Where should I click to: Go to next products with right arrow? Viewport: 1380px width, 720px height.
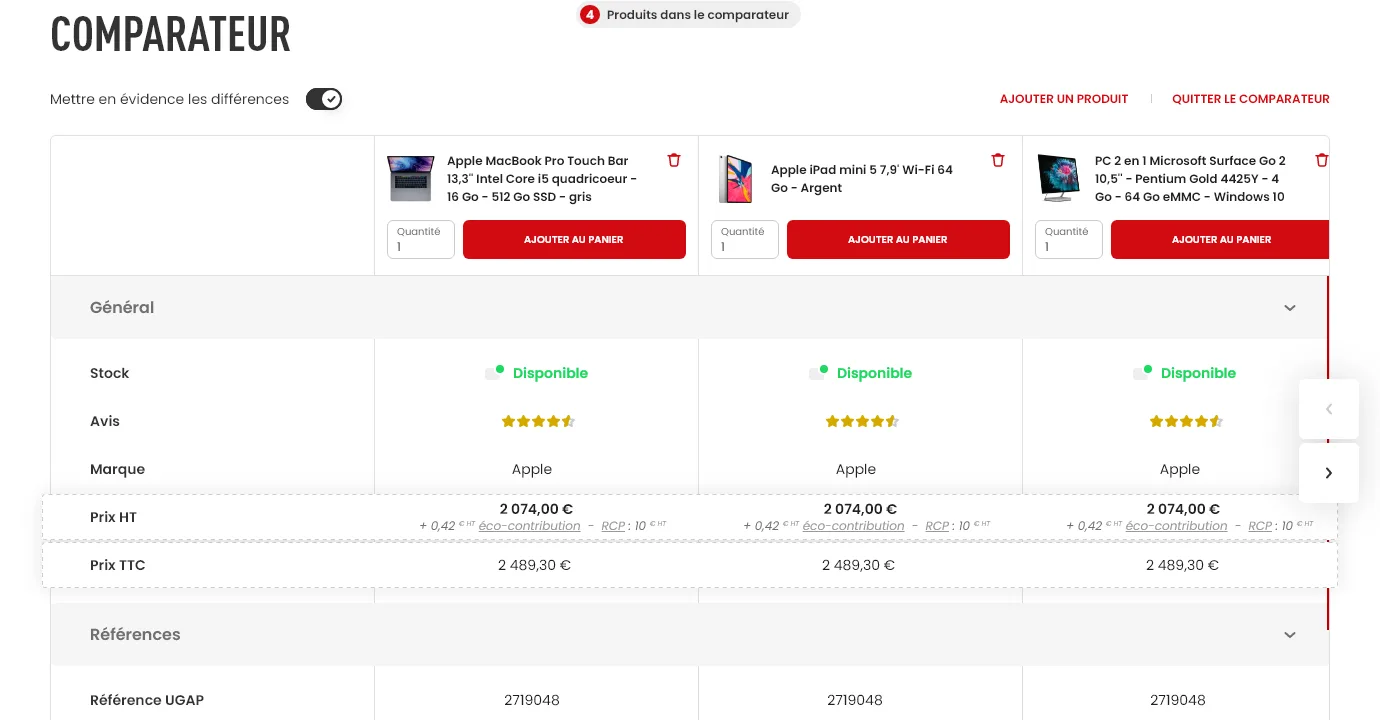tap(1329, 473)
